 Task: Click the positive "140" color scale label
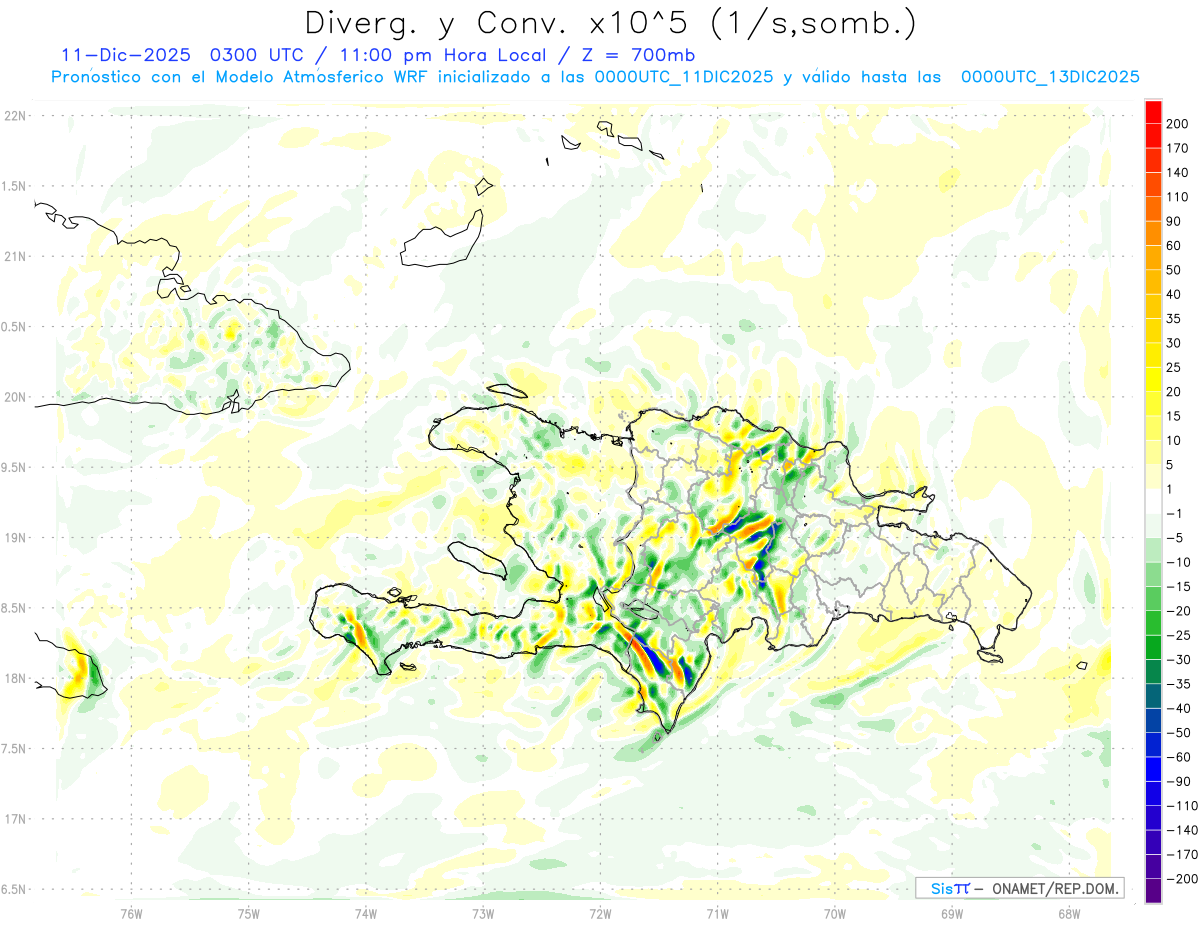tap(1178, 172)
